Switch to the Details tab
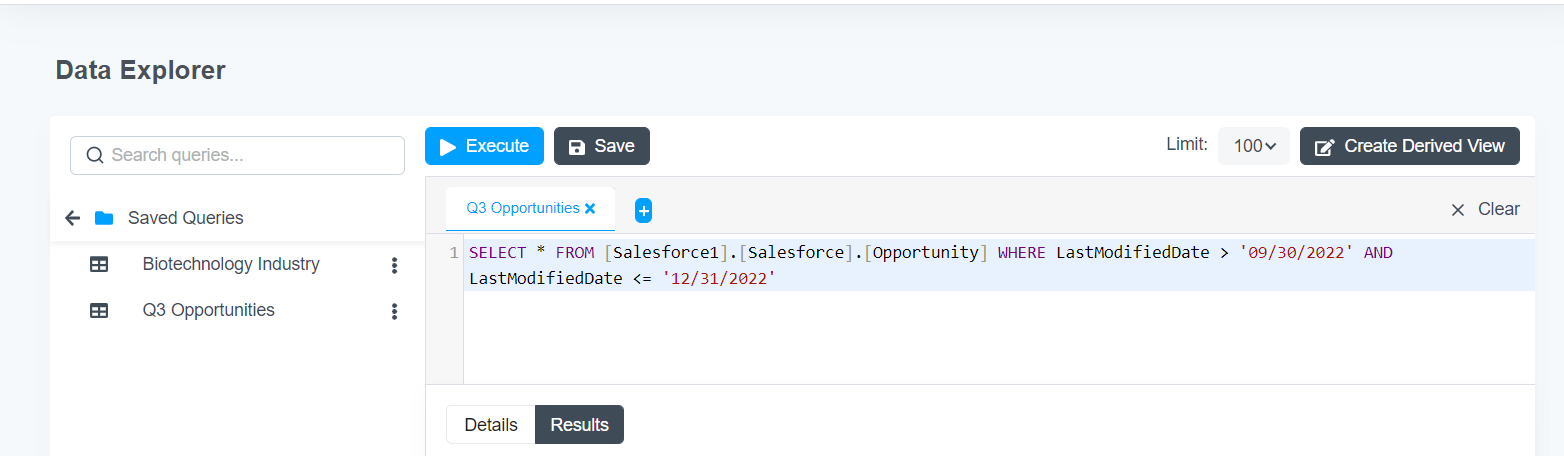 (x=491, y=425)
